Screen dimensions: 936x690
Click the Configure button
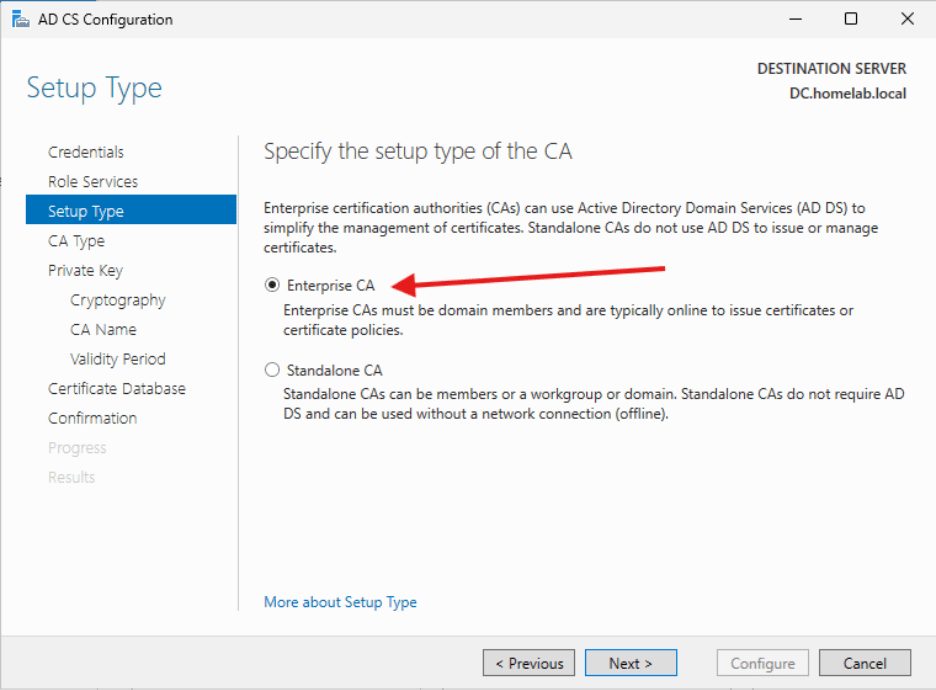point(762,662)
